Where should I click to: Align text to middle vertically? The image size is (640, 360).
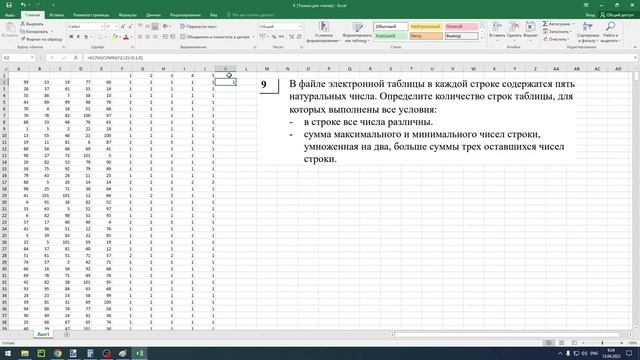[147, 27]
